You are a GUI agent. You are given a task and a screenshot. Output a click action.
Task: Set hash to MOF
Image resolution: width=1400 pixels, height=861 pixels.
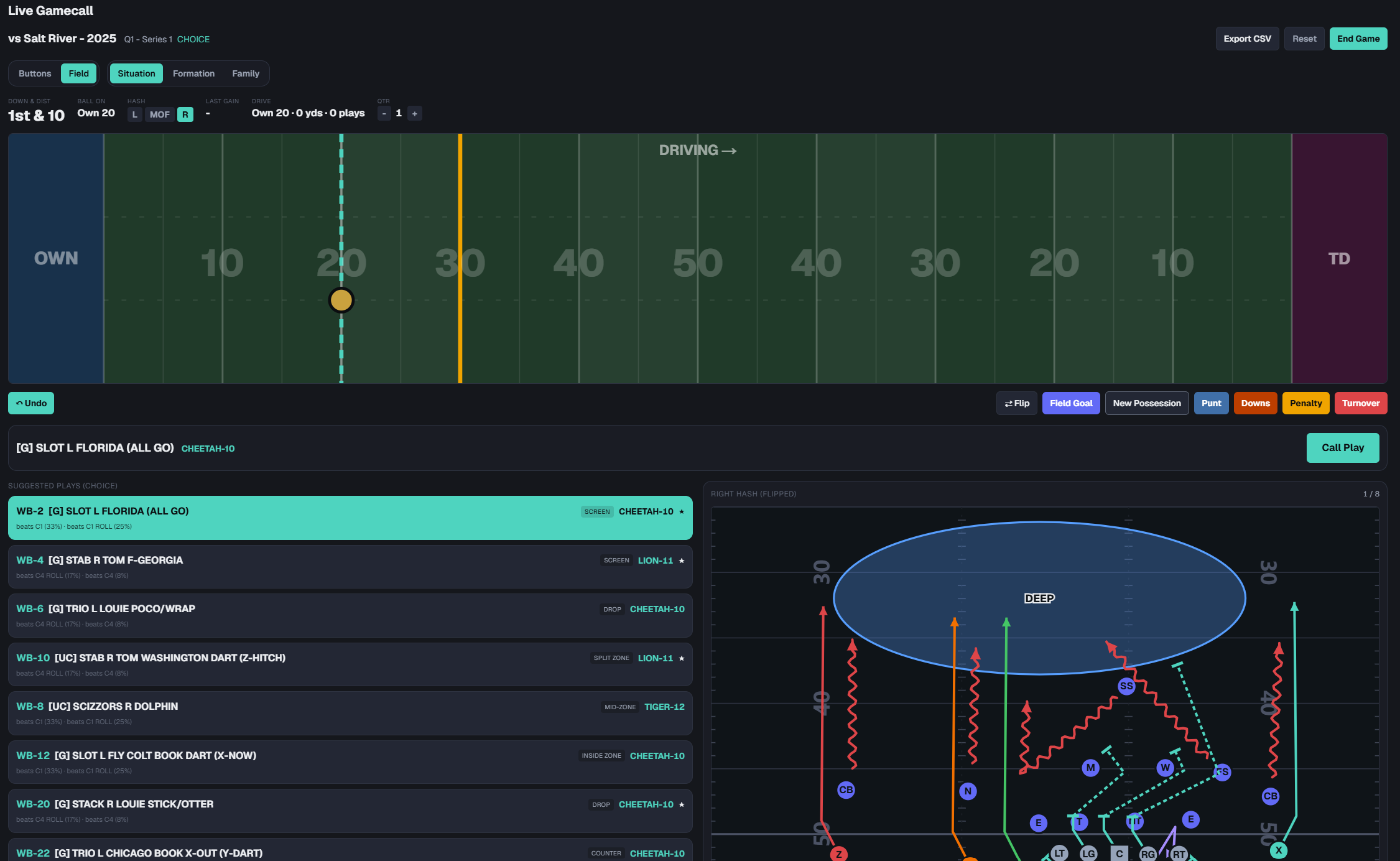click(159, 114)
